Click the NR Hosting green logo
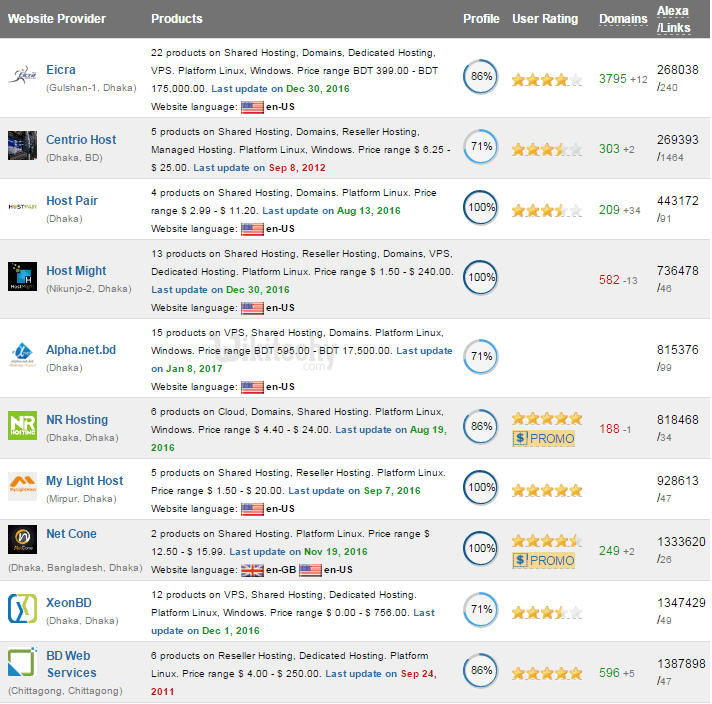Screen dimensions: 712x704 click(22, 426)
